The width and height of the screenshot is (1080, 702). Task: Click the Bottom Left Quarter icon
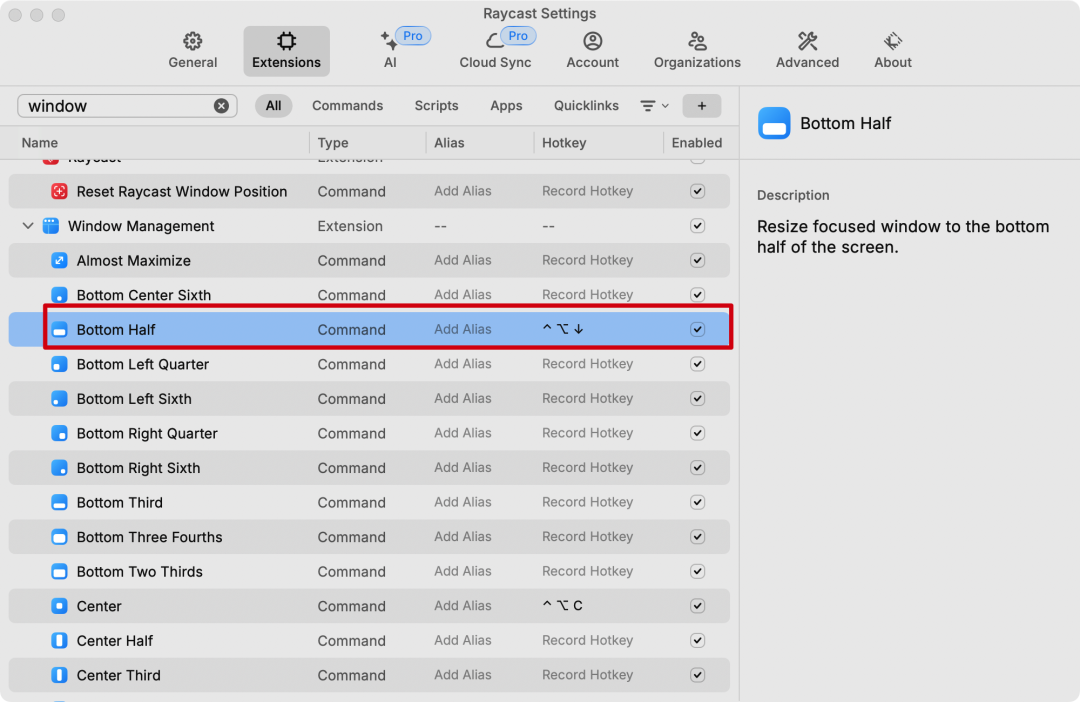[x=59, y=364]
